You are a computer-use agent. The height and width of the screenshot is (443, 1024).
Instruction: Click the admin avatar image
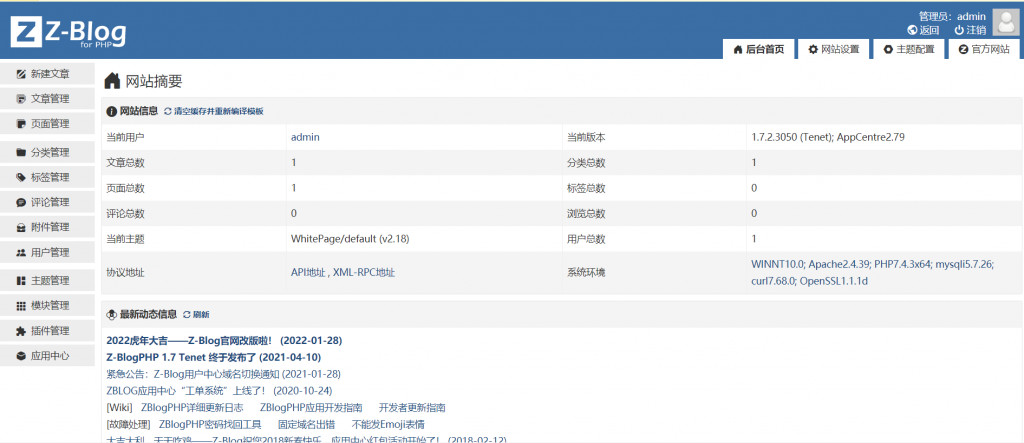[1006, 22]
